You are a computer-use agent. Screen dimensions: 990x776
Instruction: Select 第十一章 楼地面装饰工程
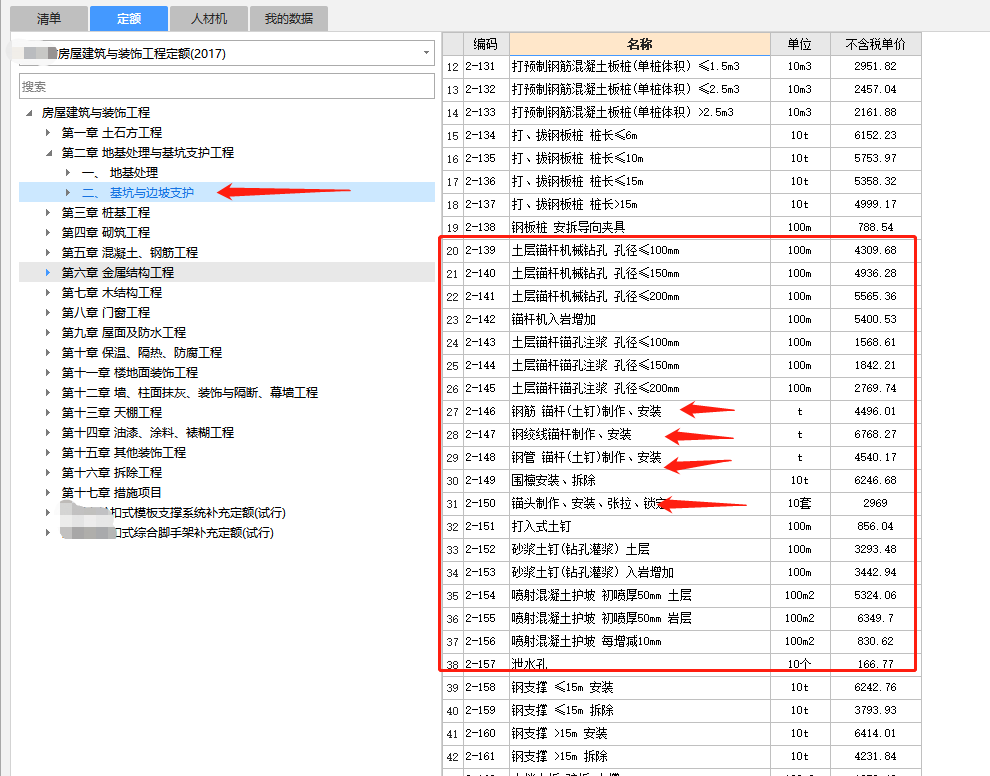click(x=129, y=373)
